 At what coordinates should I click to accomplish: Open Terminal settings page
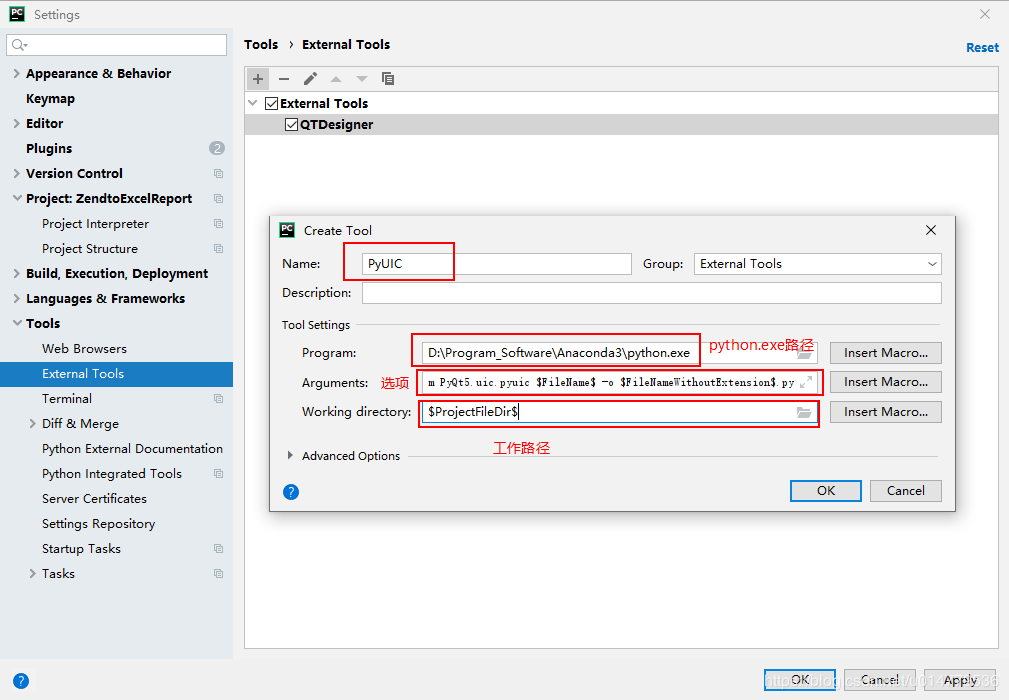[67, 399]
